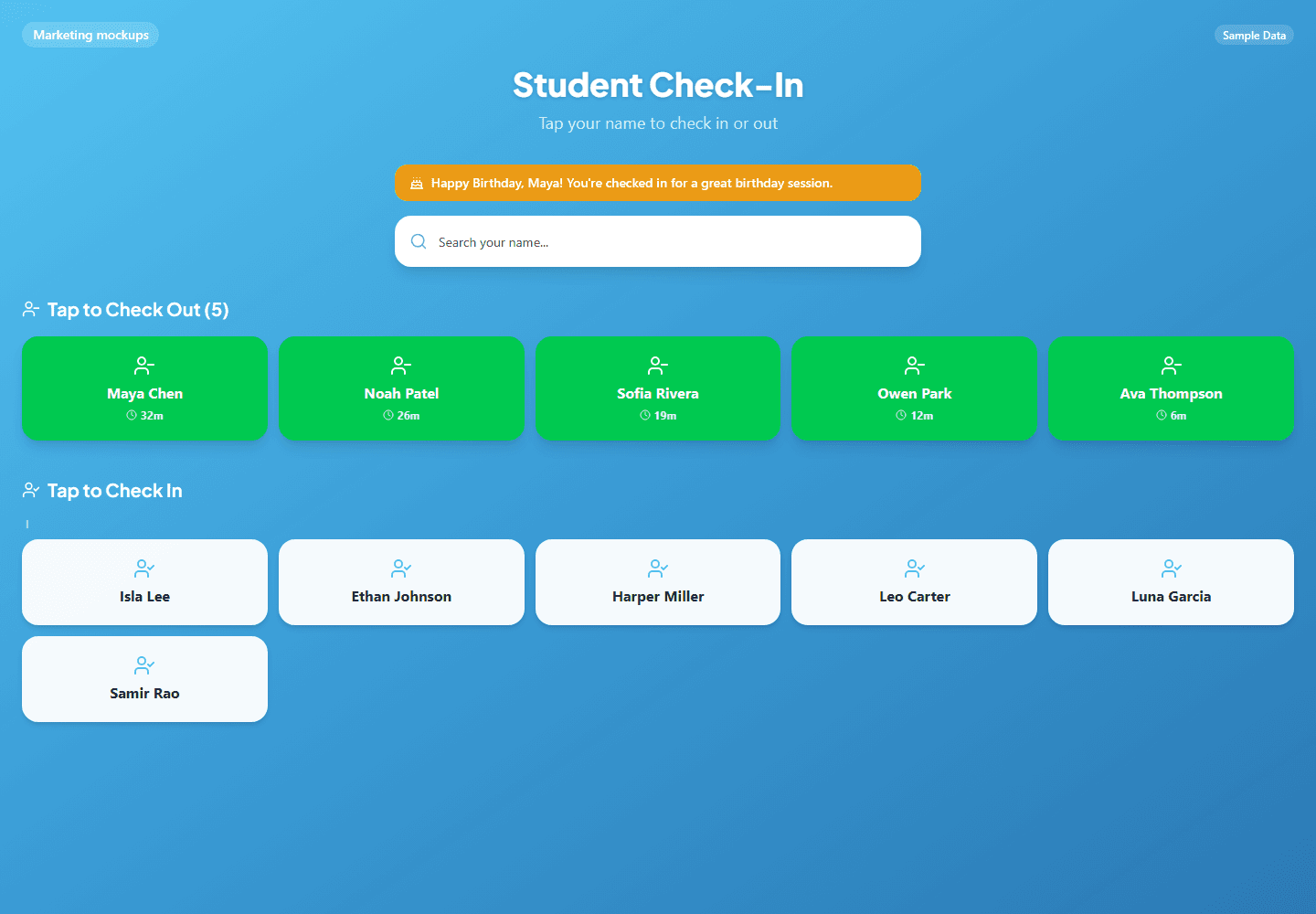This screenshot has height=914, width=1316.
Task: Click the 19m duration on Sofia Rivera's card
Action: click(x=665, y=416)
